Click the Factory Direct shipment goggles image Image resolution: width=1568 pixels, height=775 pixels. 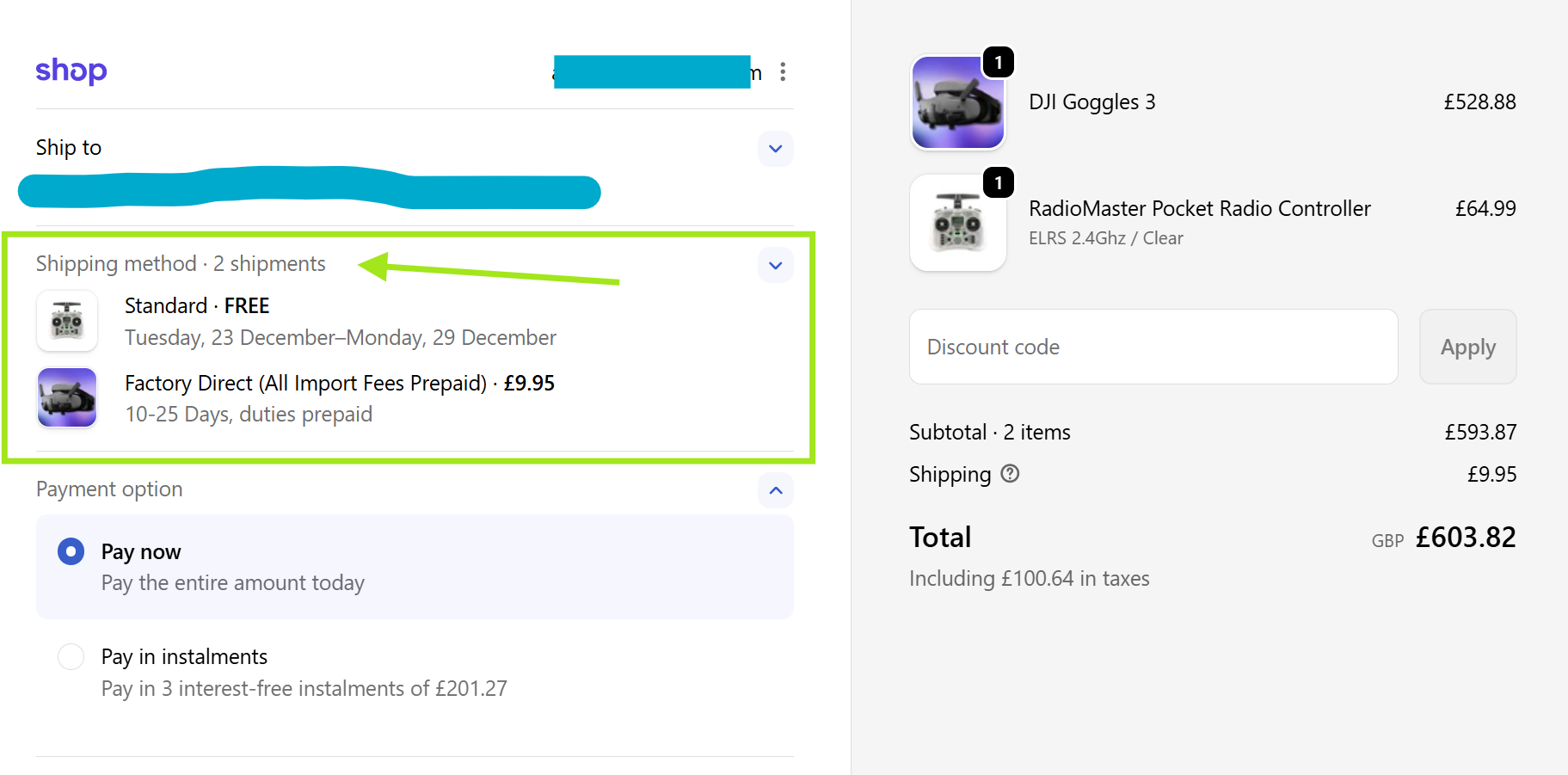pyautogui.click(x=67, y=397)
